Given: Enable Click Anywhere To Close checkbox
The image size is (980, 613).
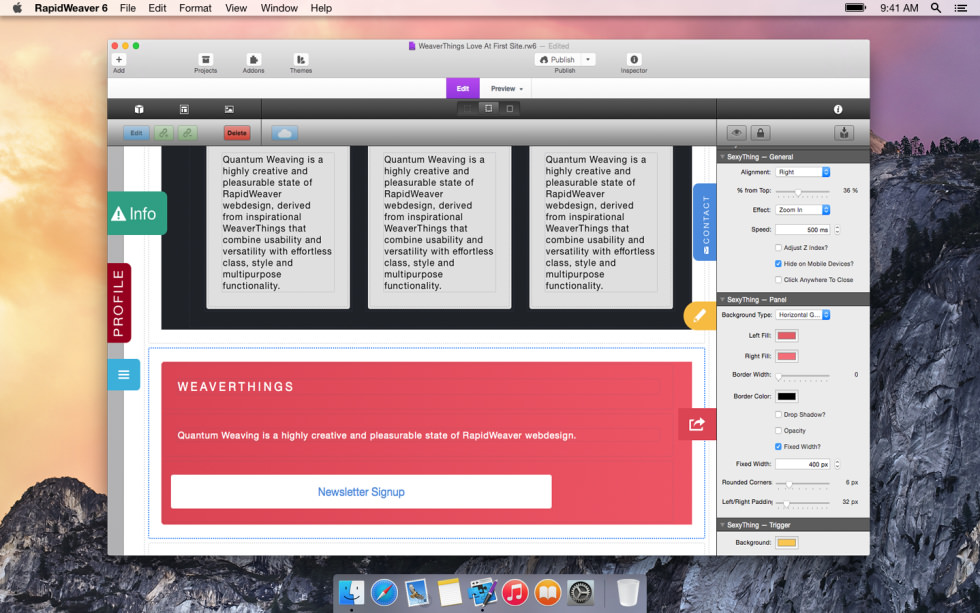Looking at the screenshot, I should [x=778, y=280].
